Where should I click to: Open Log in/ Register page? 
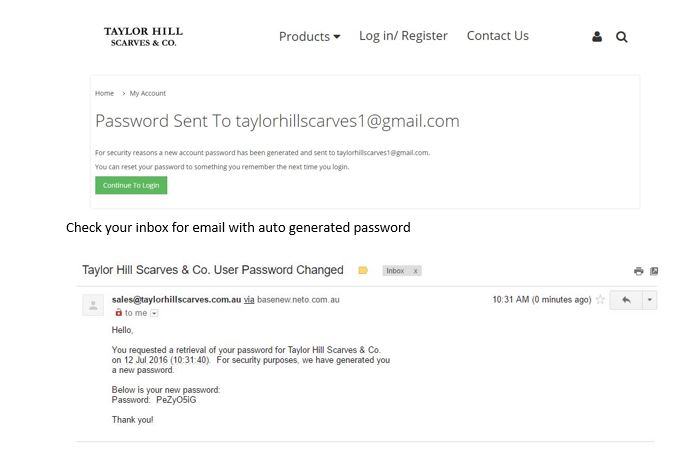pyautogui.click(x=403, y=36)
